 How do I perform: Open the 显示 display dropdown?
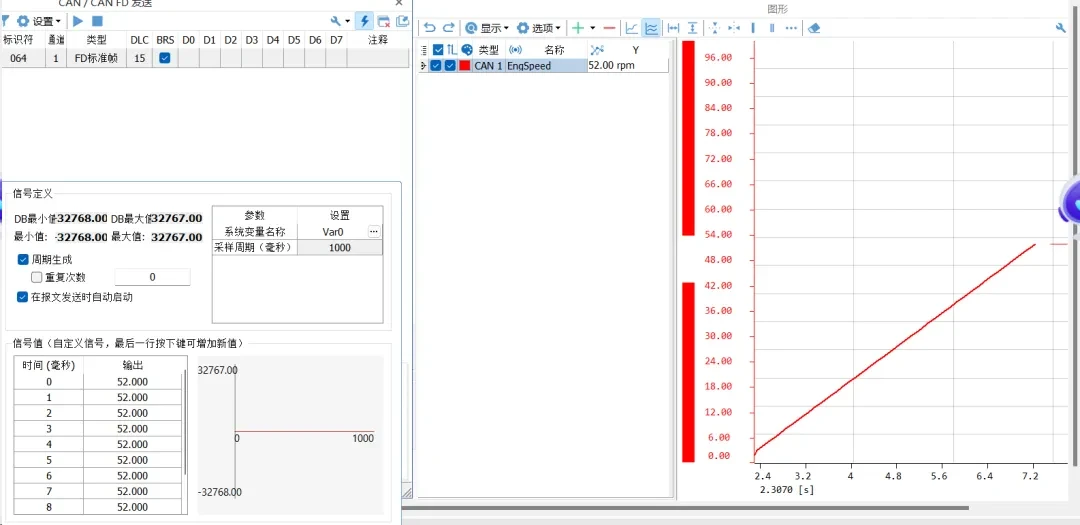click(x=486, y=28)
